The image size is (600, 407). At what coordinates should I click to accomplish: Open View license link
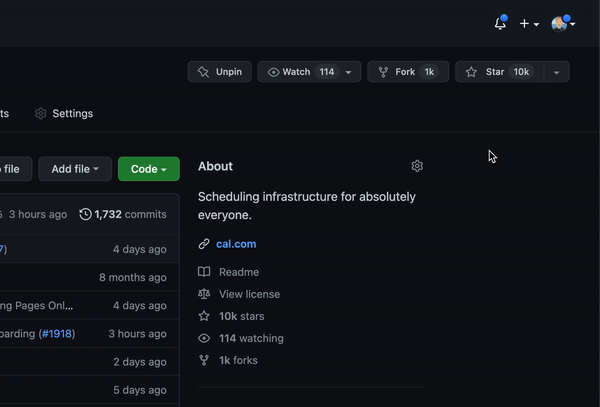click(249, 294)
